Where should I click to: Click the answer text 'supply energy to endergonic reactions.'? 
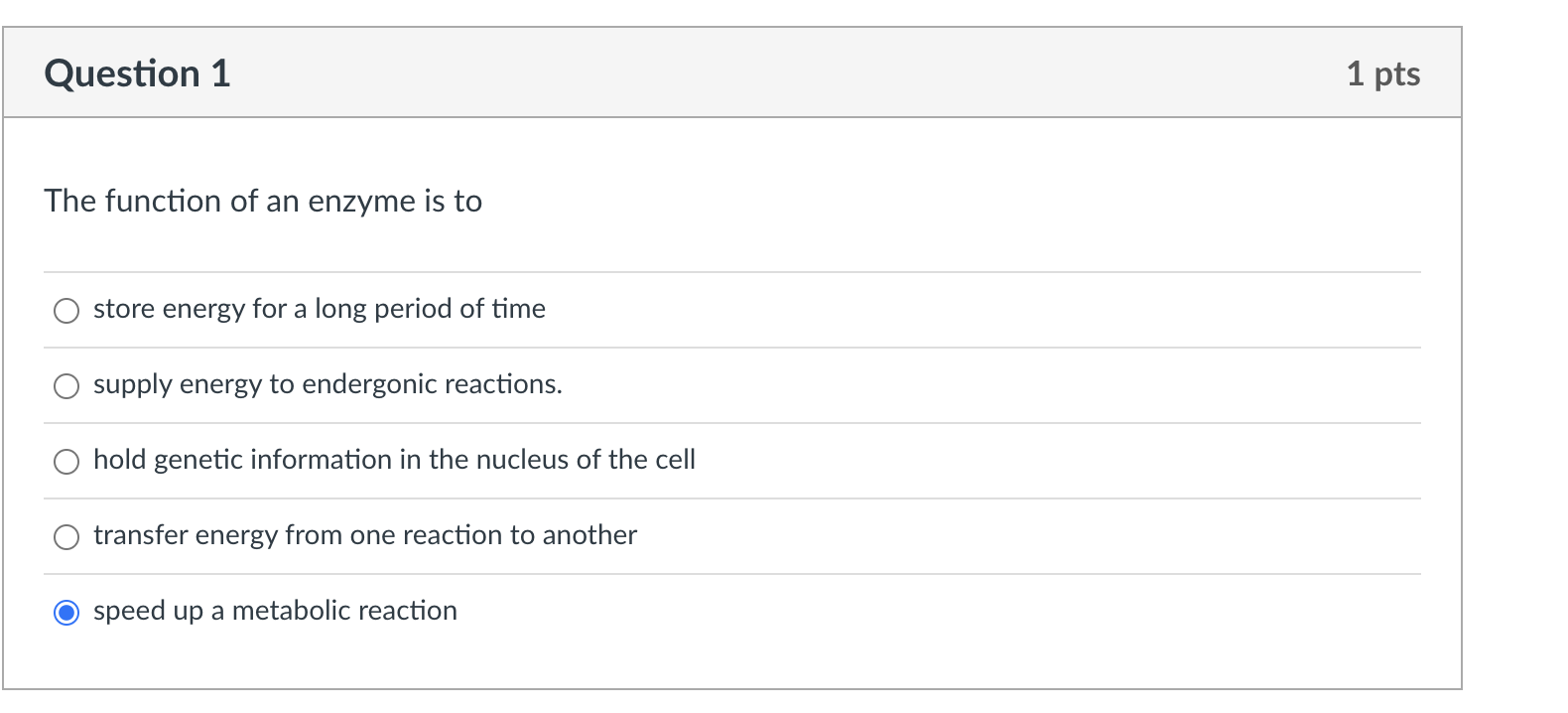pyautogui.click(x=327, y=384)
